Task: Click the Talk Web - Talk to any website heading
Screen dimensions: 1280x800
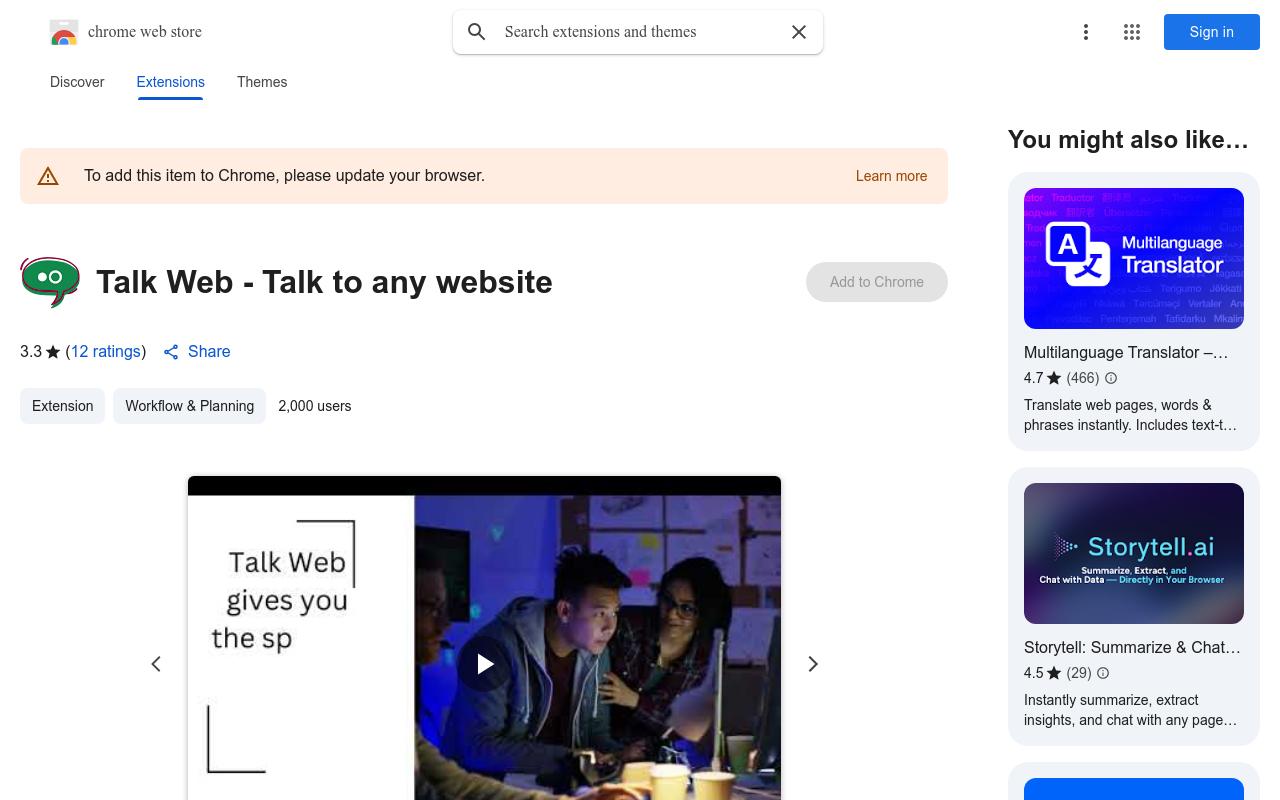Action: click(324, 282)
